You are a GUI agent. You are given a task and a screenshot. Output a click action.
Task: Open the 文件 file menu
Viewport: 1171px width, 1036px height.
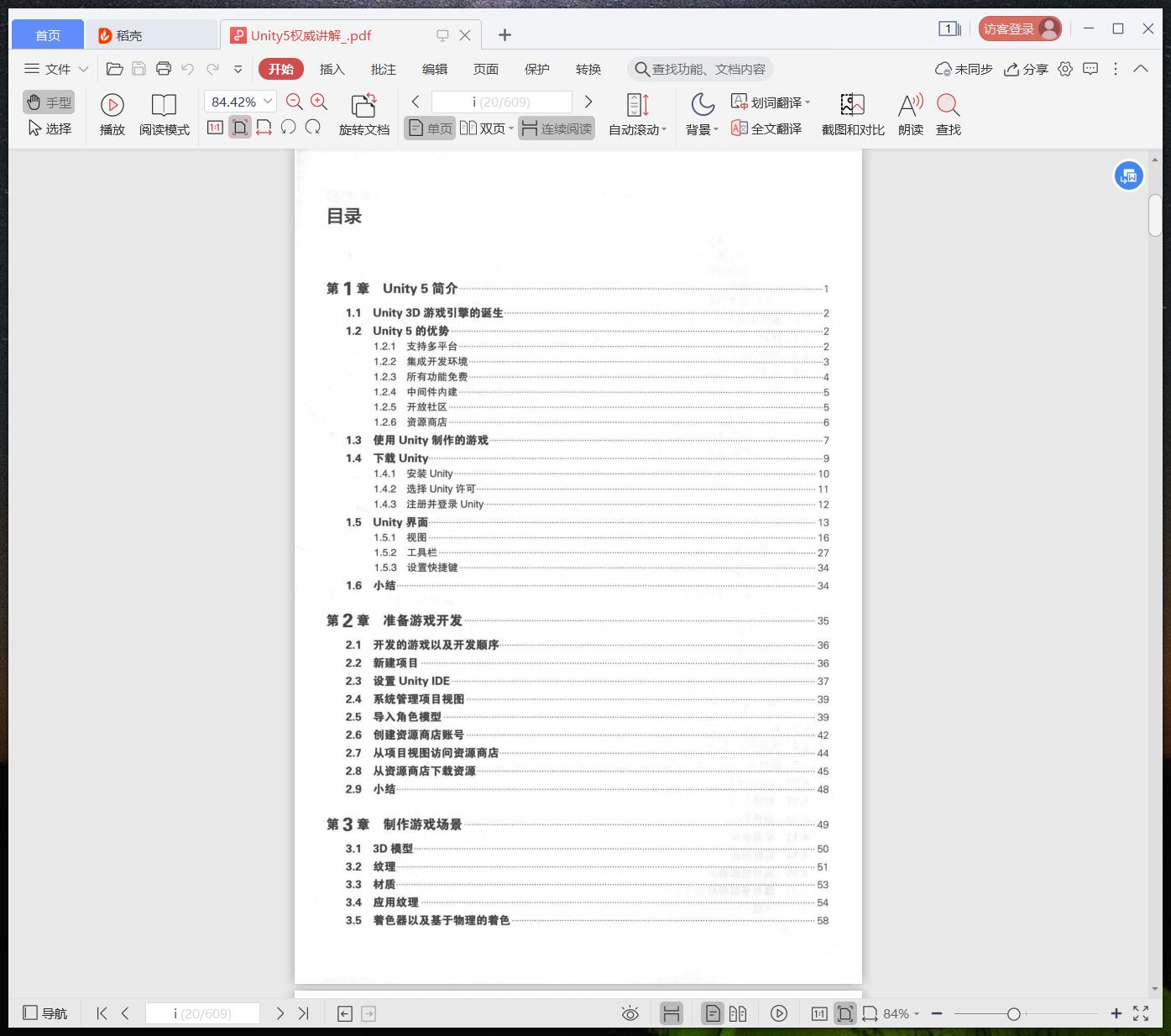56,69
